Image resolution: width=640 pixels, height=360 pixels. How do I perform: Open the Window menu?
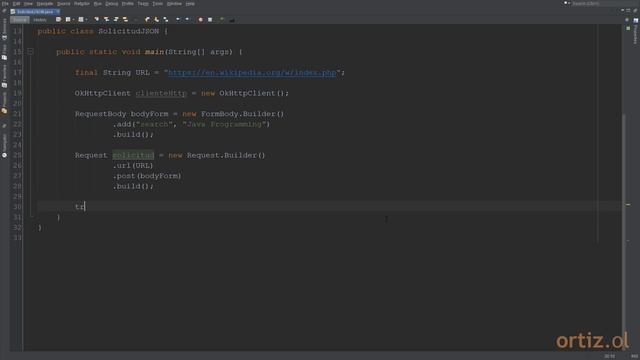pyautogui.click(x=174, y=4)
